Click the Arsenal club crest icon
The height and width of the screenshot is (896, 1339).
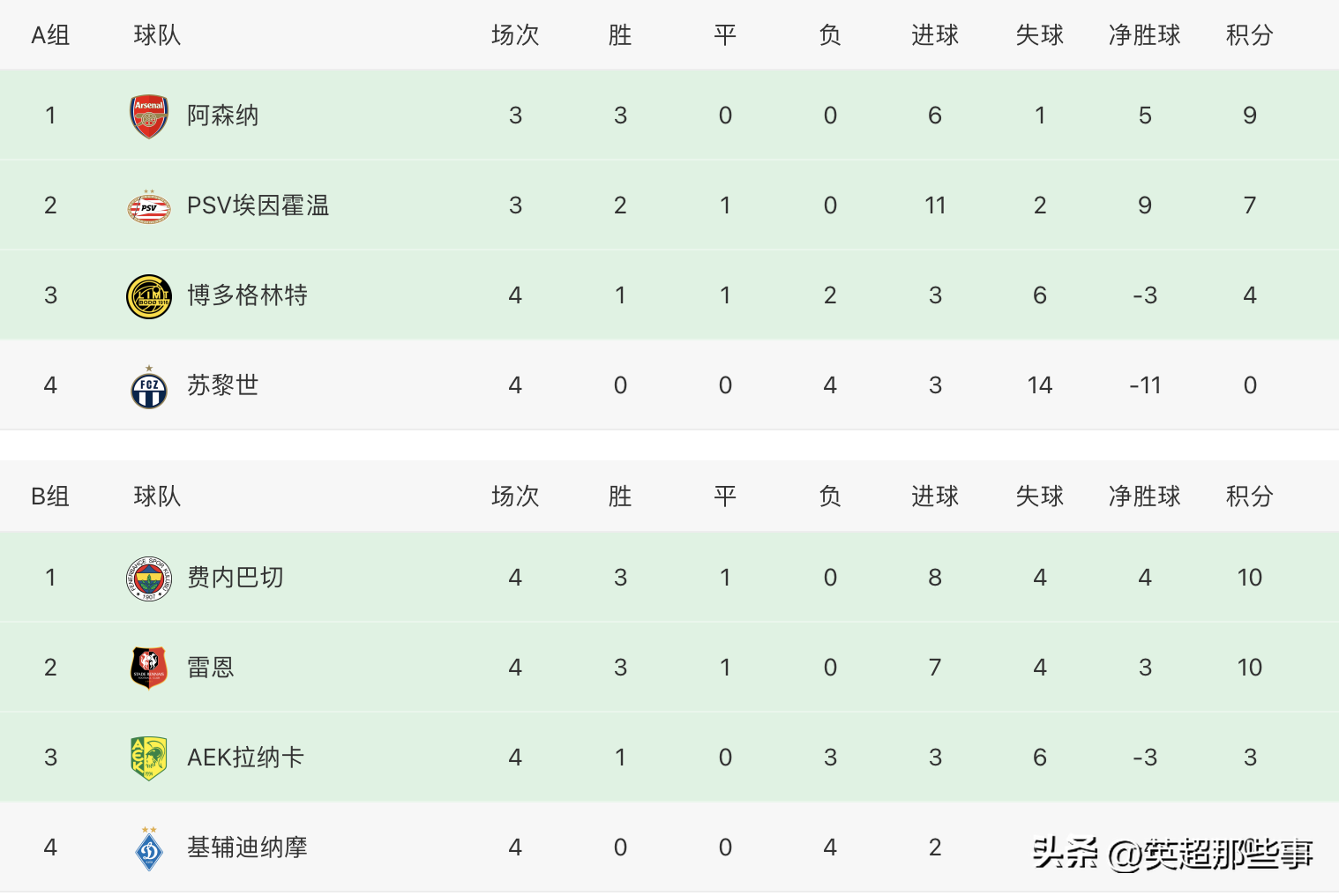point(149,116)
